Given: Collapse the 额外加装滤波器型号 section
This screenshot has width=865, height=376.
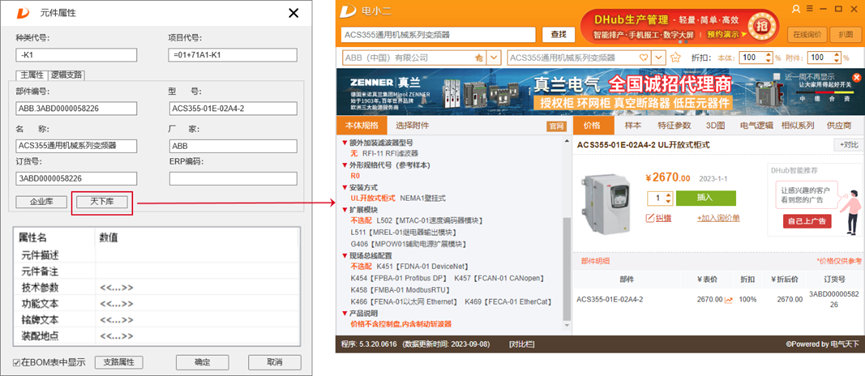Looking at the screenshot, I should [x=345, y=143].
